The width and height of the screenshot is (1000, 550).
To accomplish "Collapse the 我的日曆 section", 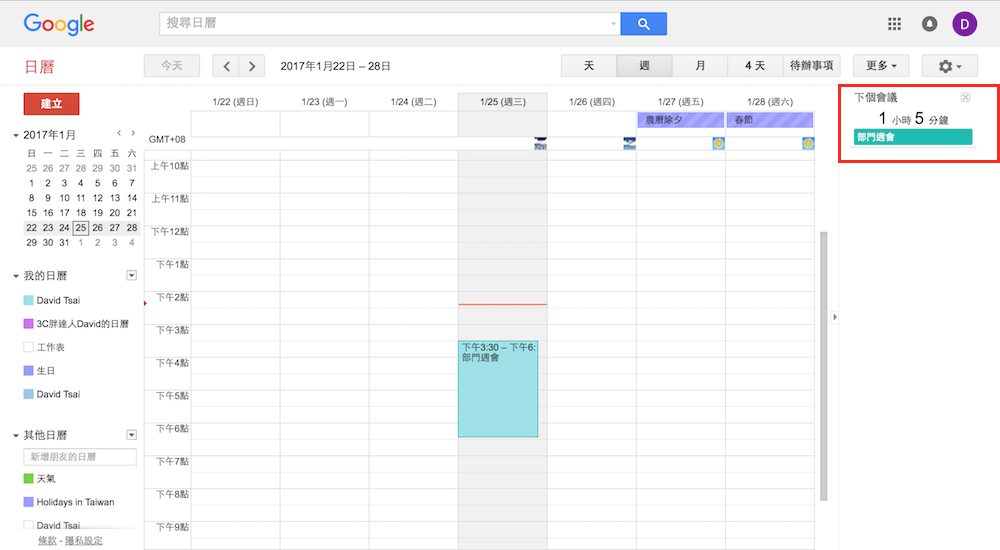I will 16,276.
